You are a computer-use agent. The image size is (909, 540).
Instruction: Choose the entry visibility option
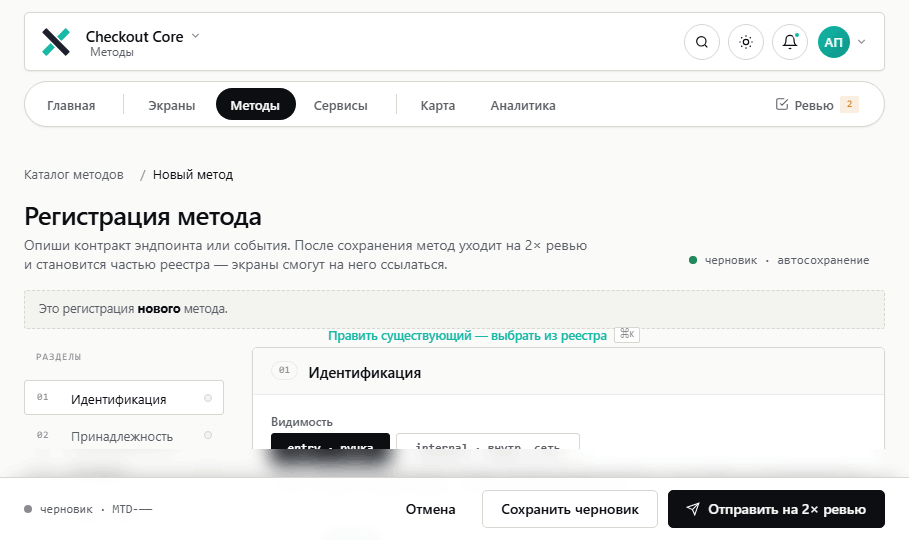pos(330,441)
